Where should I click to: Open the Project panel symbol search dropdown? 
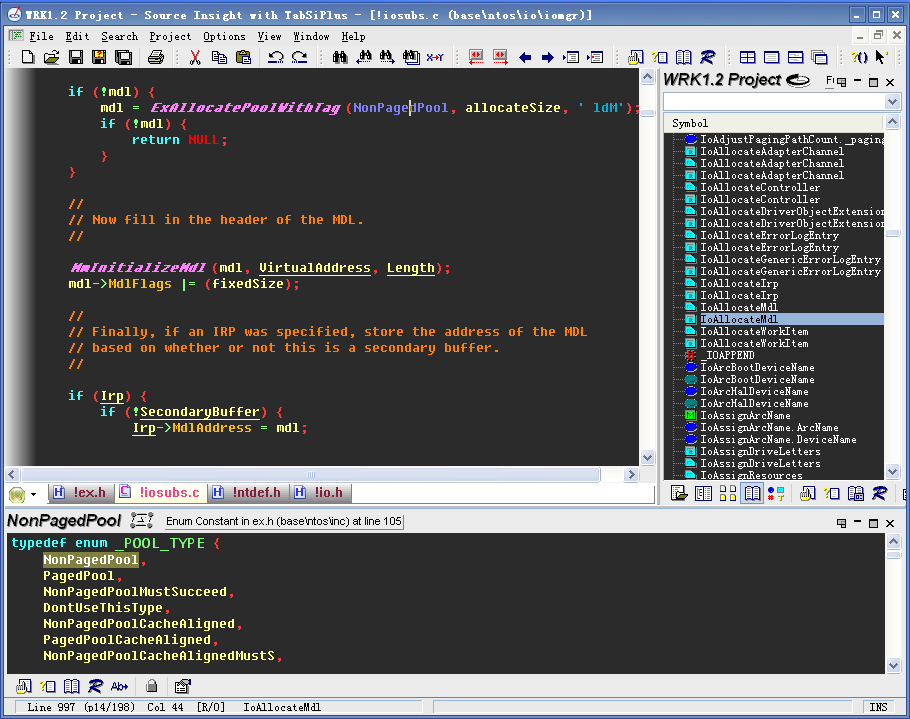point(892,102)
